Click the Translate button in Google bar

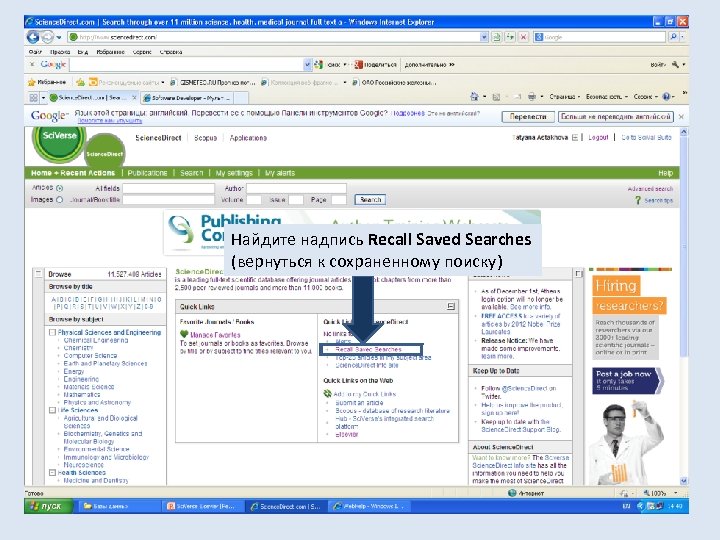pyautogui.click(x=528, y=117)
